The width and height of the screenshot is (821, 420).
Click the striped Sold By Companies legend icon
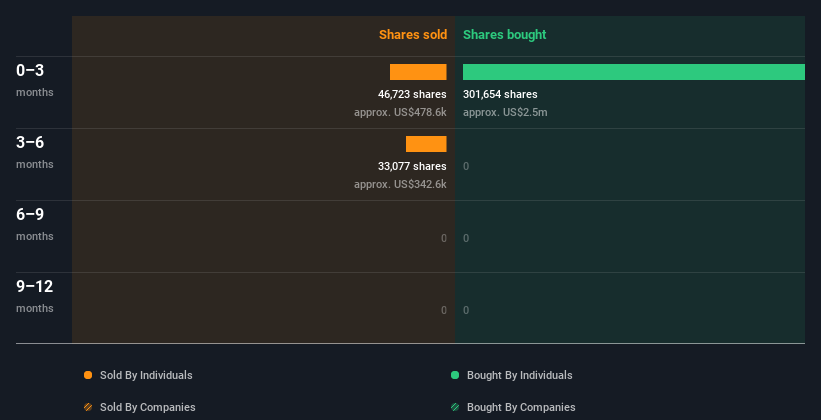tap(88, 407)
